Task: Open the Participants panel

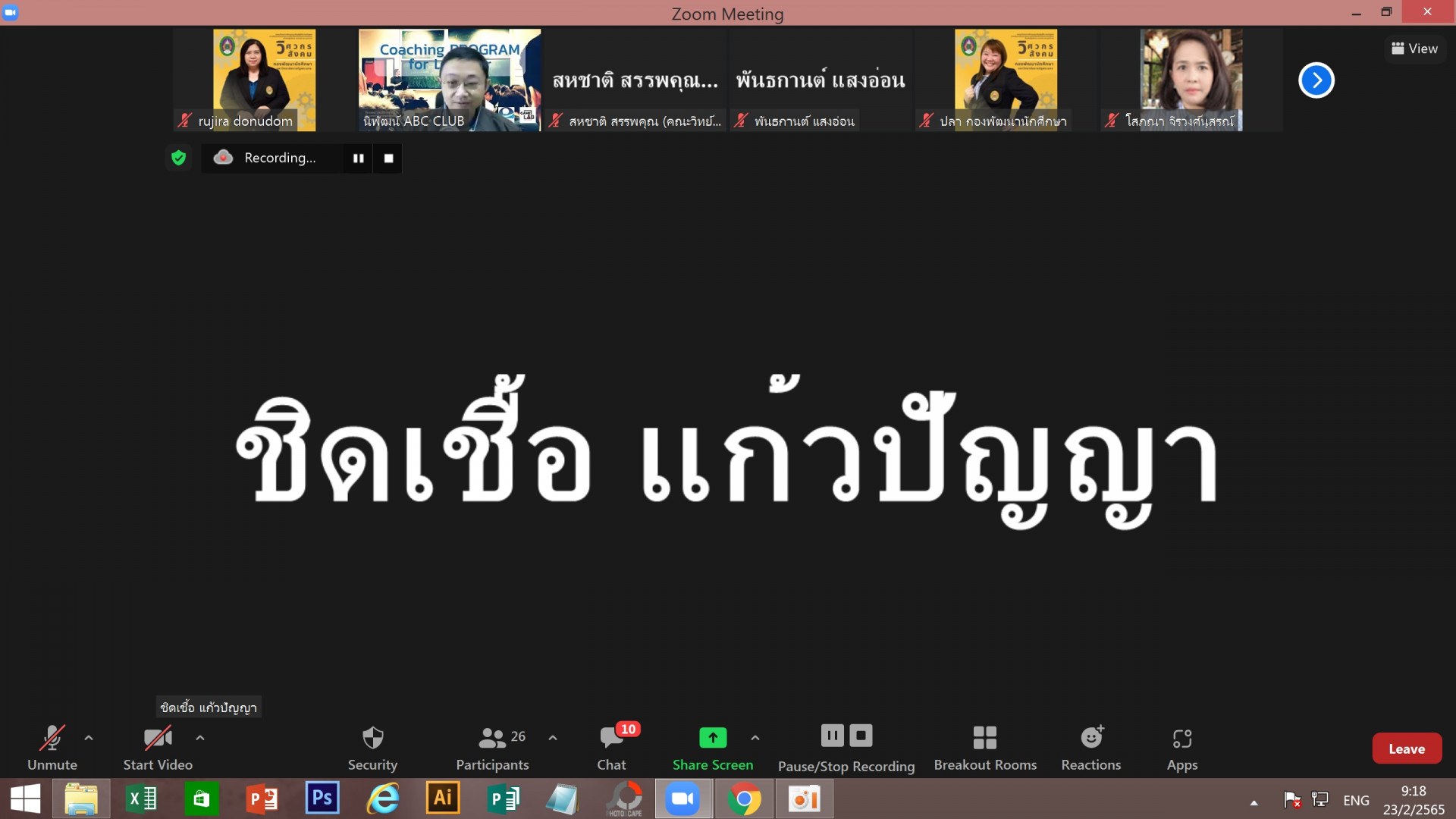Action: 493,748
